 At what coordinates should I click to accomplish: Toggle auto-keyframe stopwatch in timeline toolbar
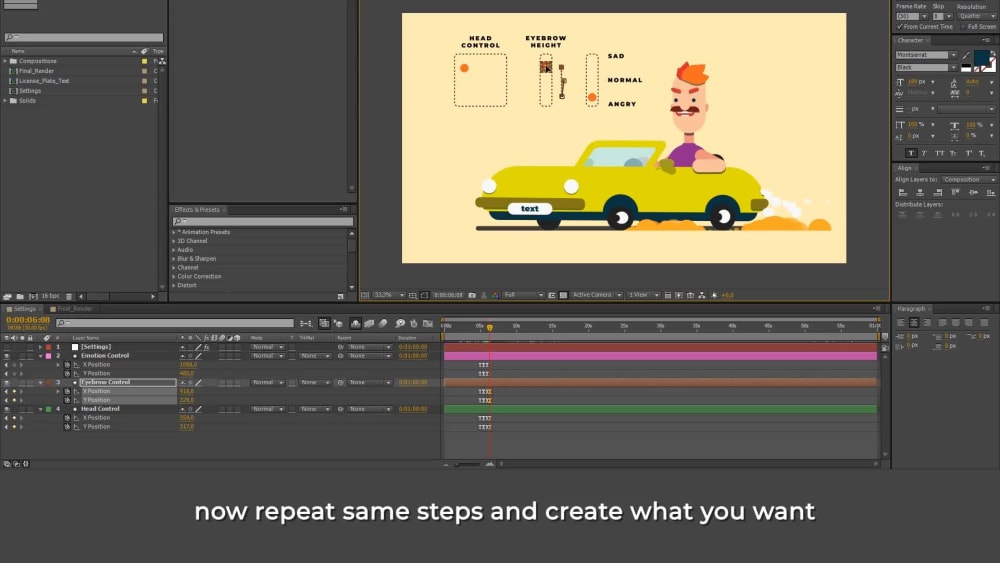click(x=414, y=323)
